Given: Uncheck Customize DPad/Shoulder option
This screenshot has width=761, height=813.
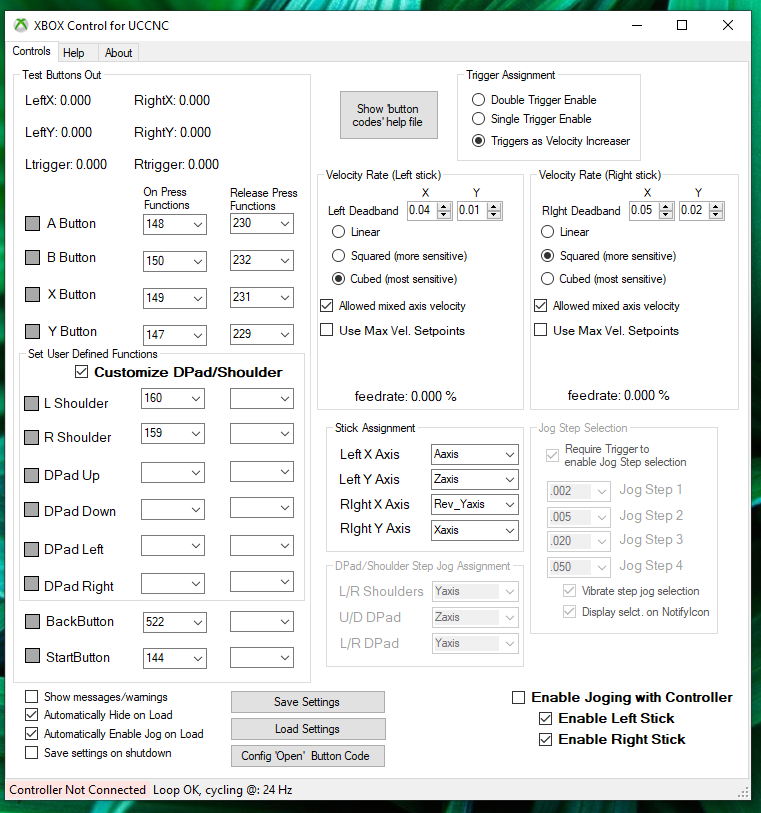Looking at the screenshot, I should point(82,372).
